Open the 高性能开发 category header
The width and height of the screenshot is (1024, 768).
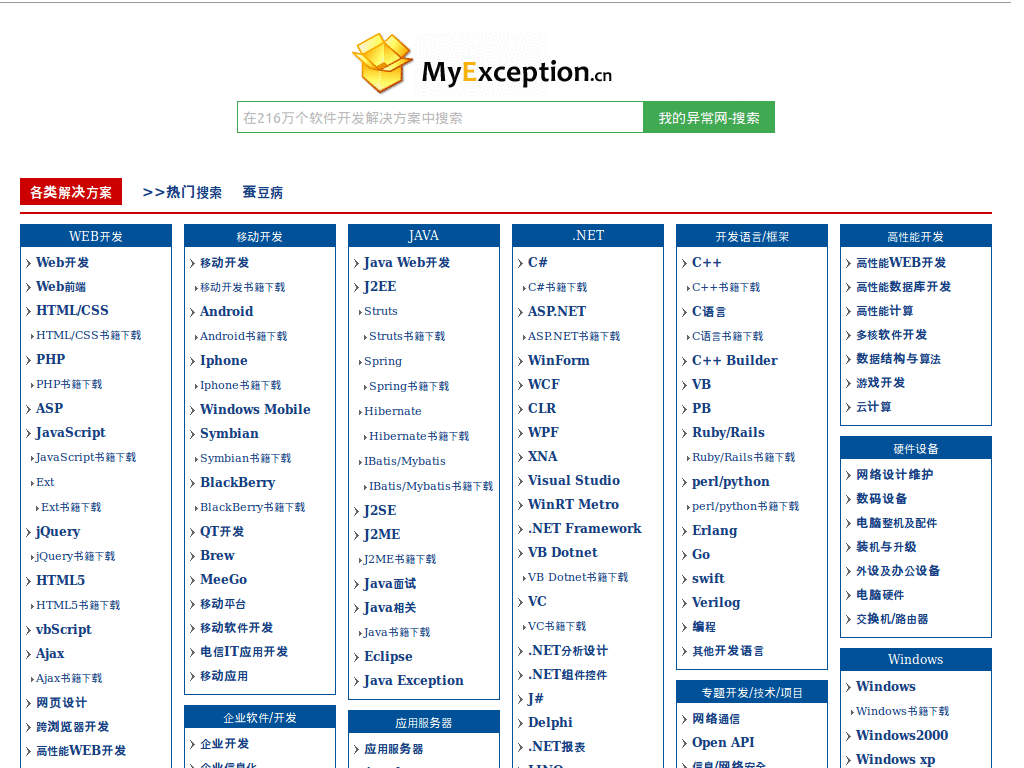point(916,236)
